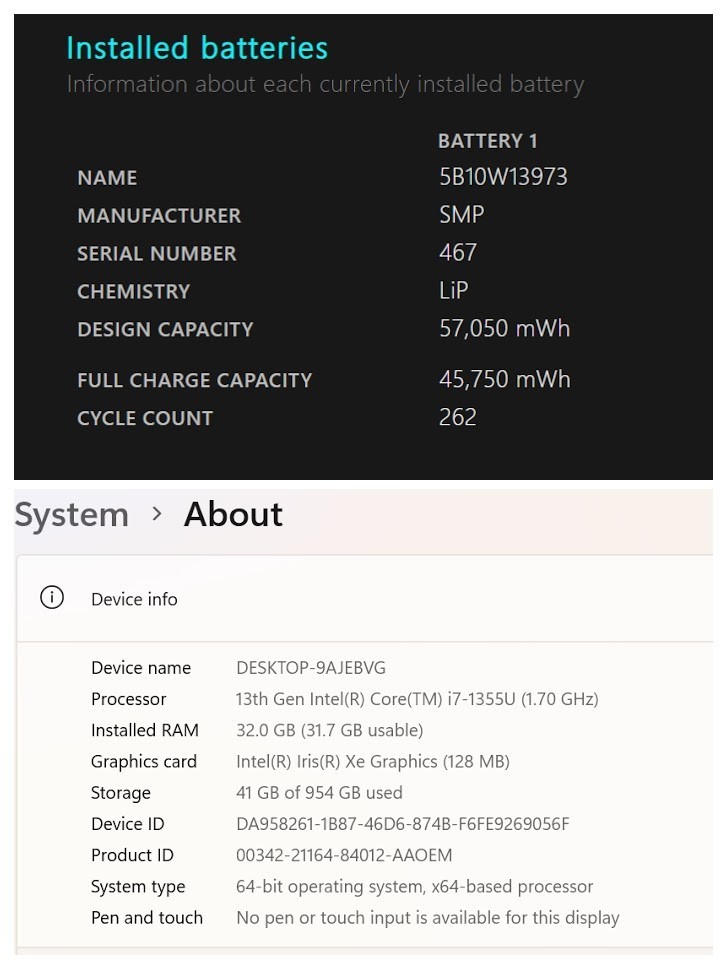Click the manufacturer value SMP

pos(461,215)
